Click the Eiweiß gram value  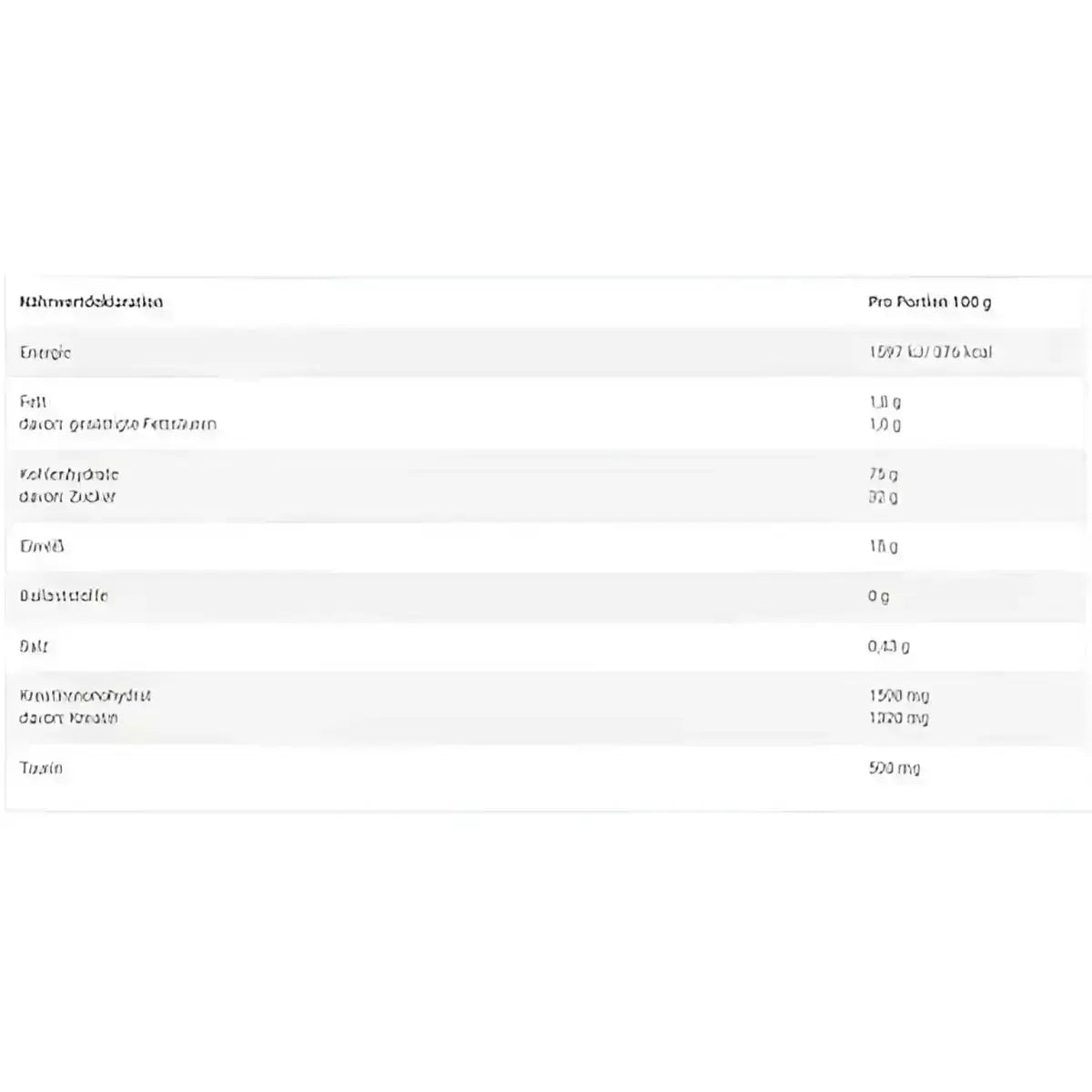883,547
